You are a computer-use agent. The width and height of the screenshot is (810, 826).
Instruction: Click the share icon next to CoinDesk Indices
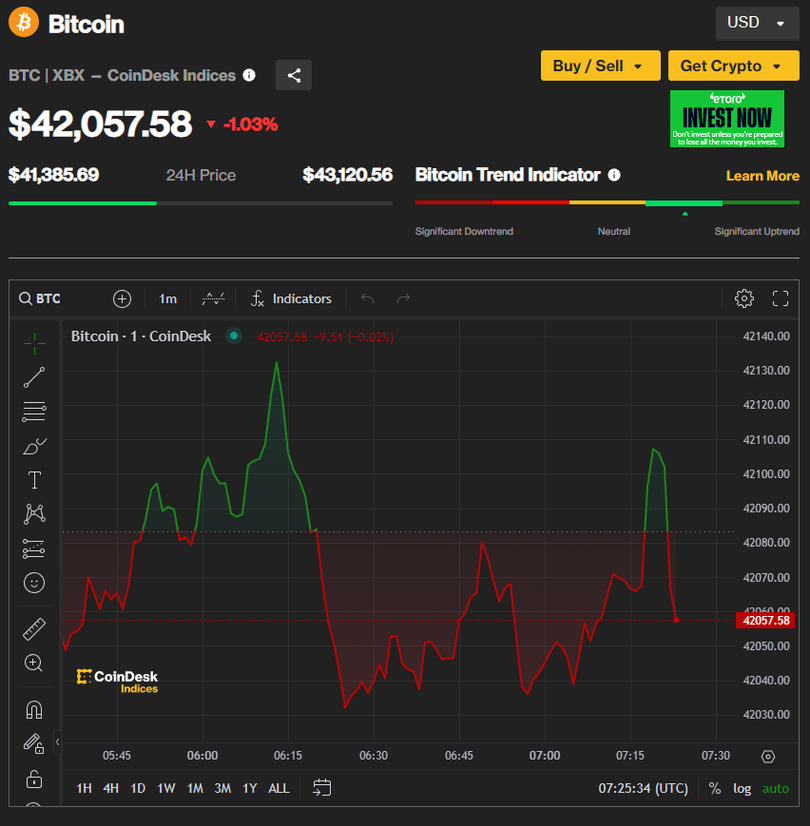coord(294,75)
